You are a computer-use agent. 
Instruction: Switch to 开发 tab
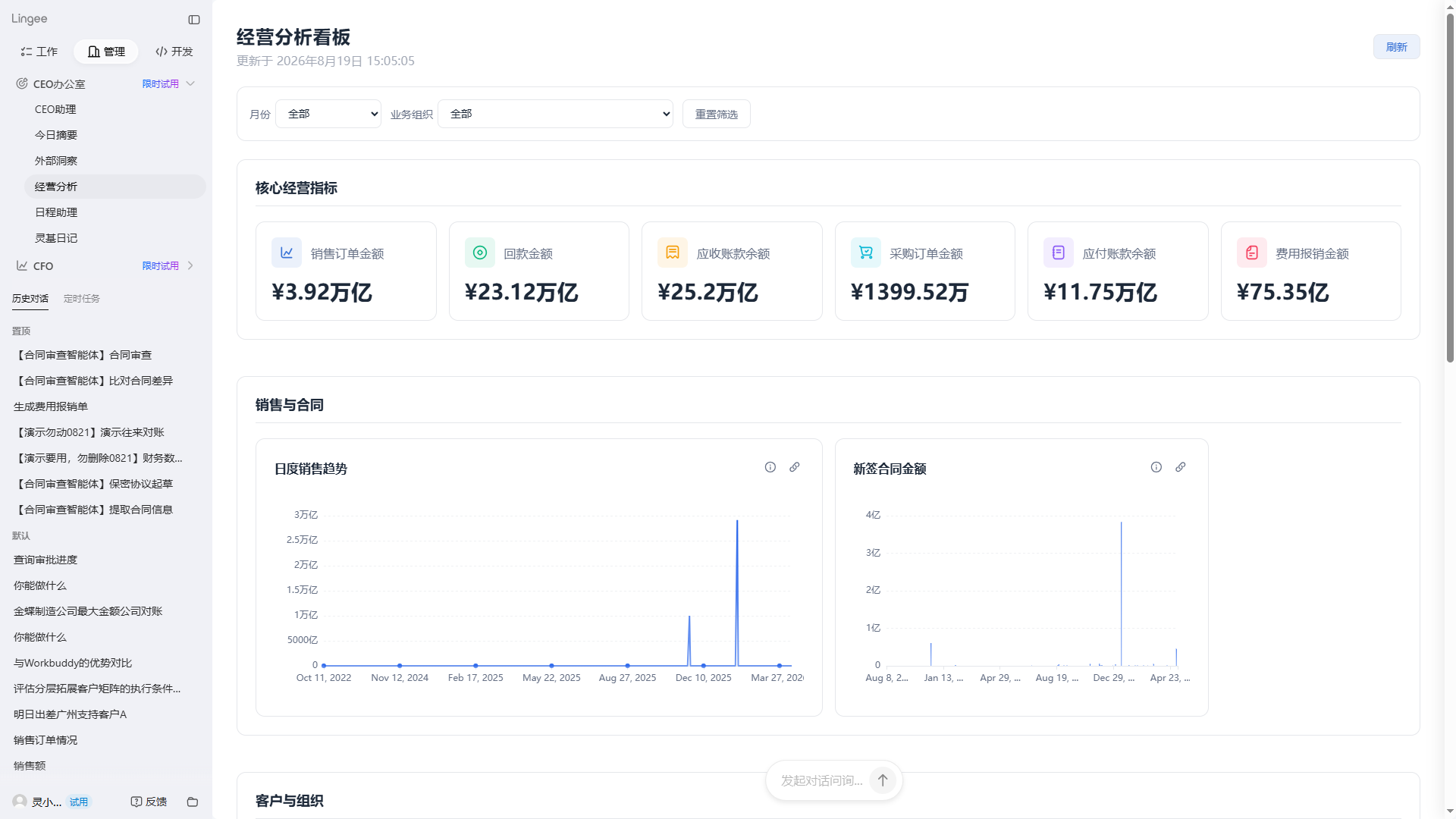[174, 52]
